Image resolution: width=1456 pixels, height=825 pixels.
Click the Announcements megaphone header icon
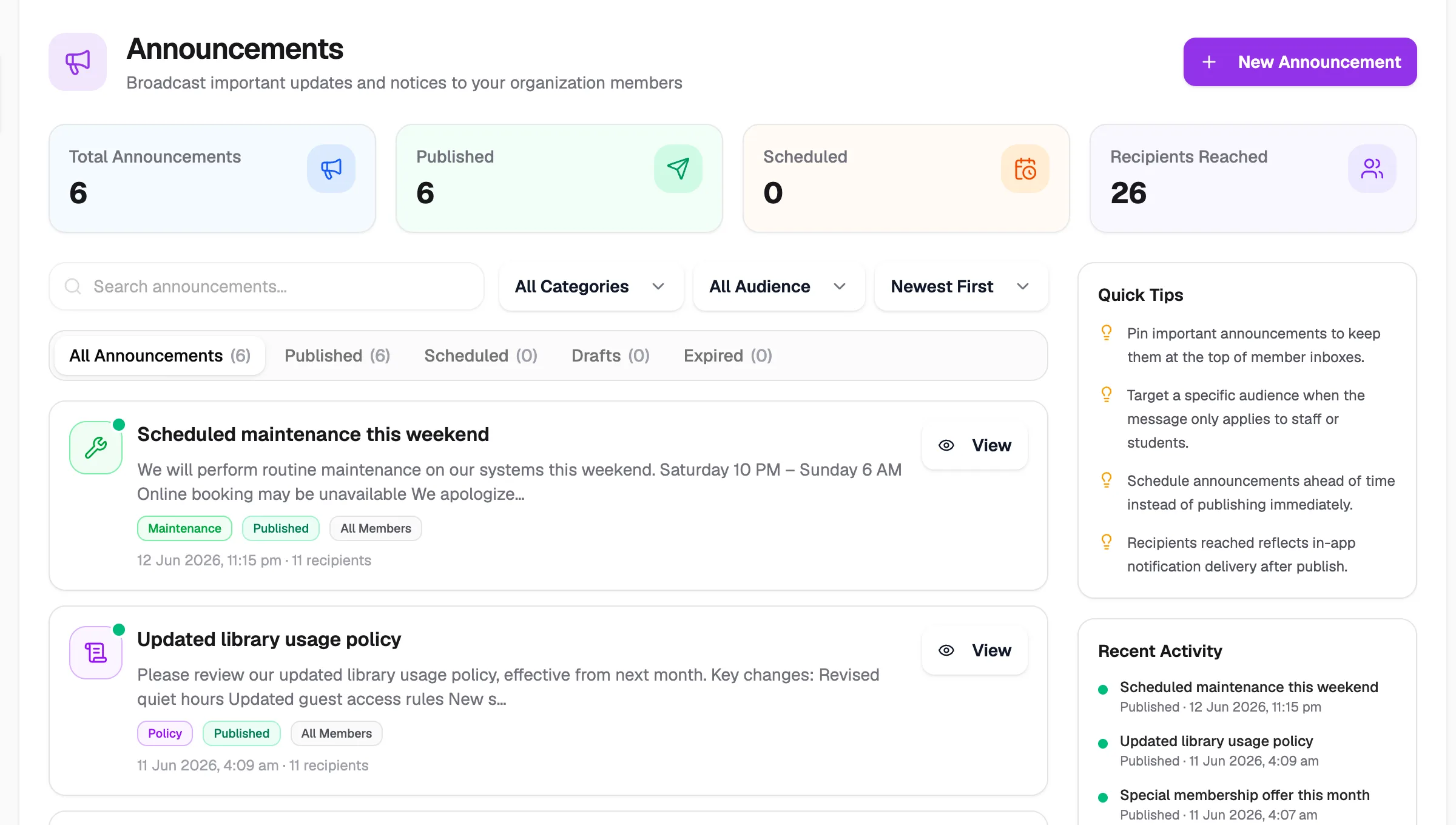pyautogui.click(x=78, y=62)
